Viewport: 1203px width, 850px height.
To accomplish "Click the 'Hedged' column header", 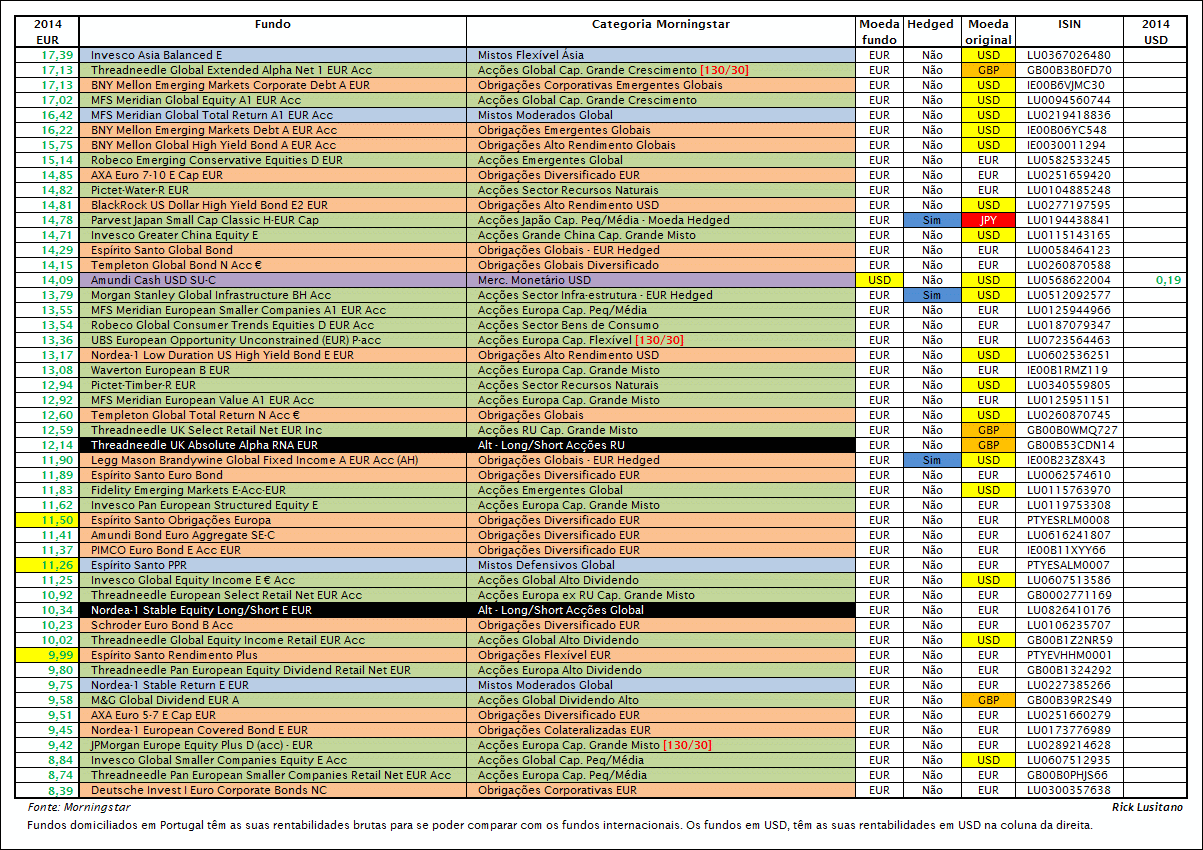I will click(x=931, y=31).
